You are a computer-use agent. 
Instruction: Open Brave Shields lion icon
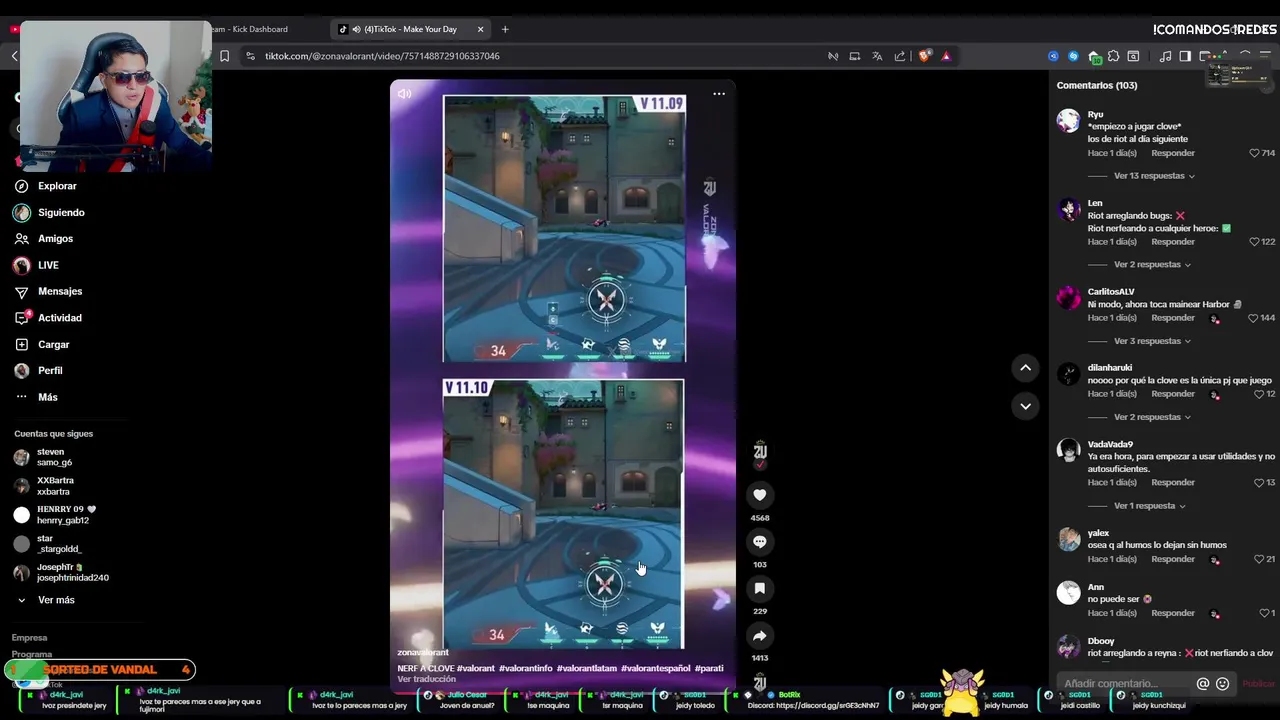(924, 56)
